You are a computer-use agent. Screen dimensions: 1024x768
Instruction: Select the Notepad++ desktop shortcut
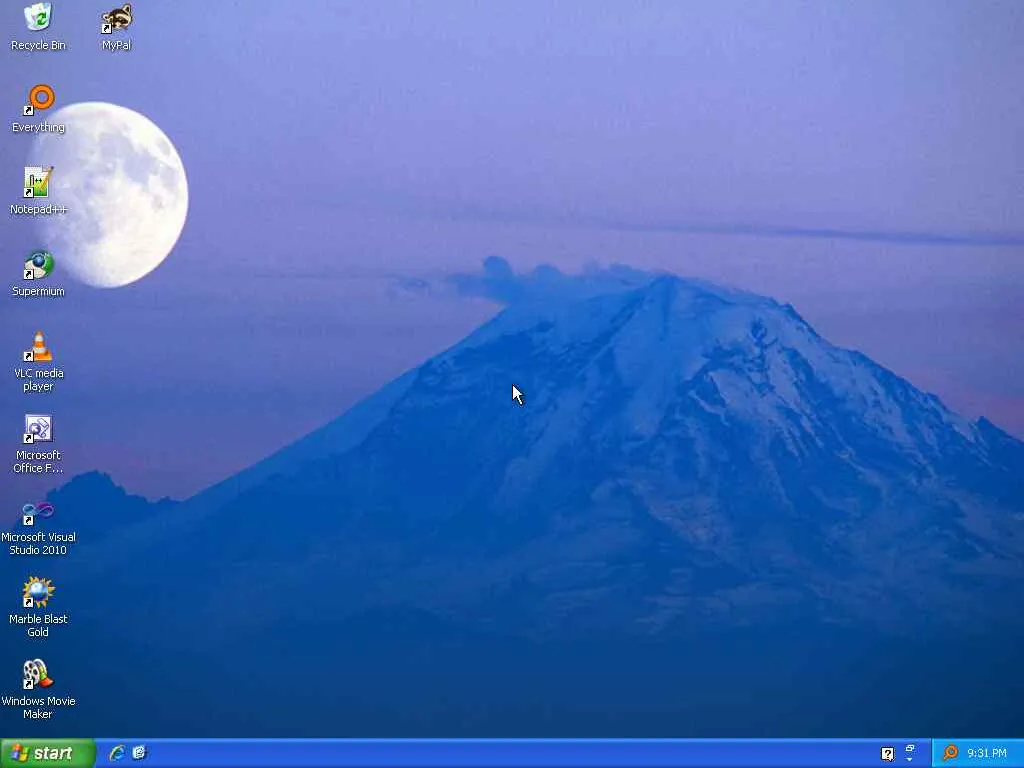pyautogui.click(x=38, y=191)
